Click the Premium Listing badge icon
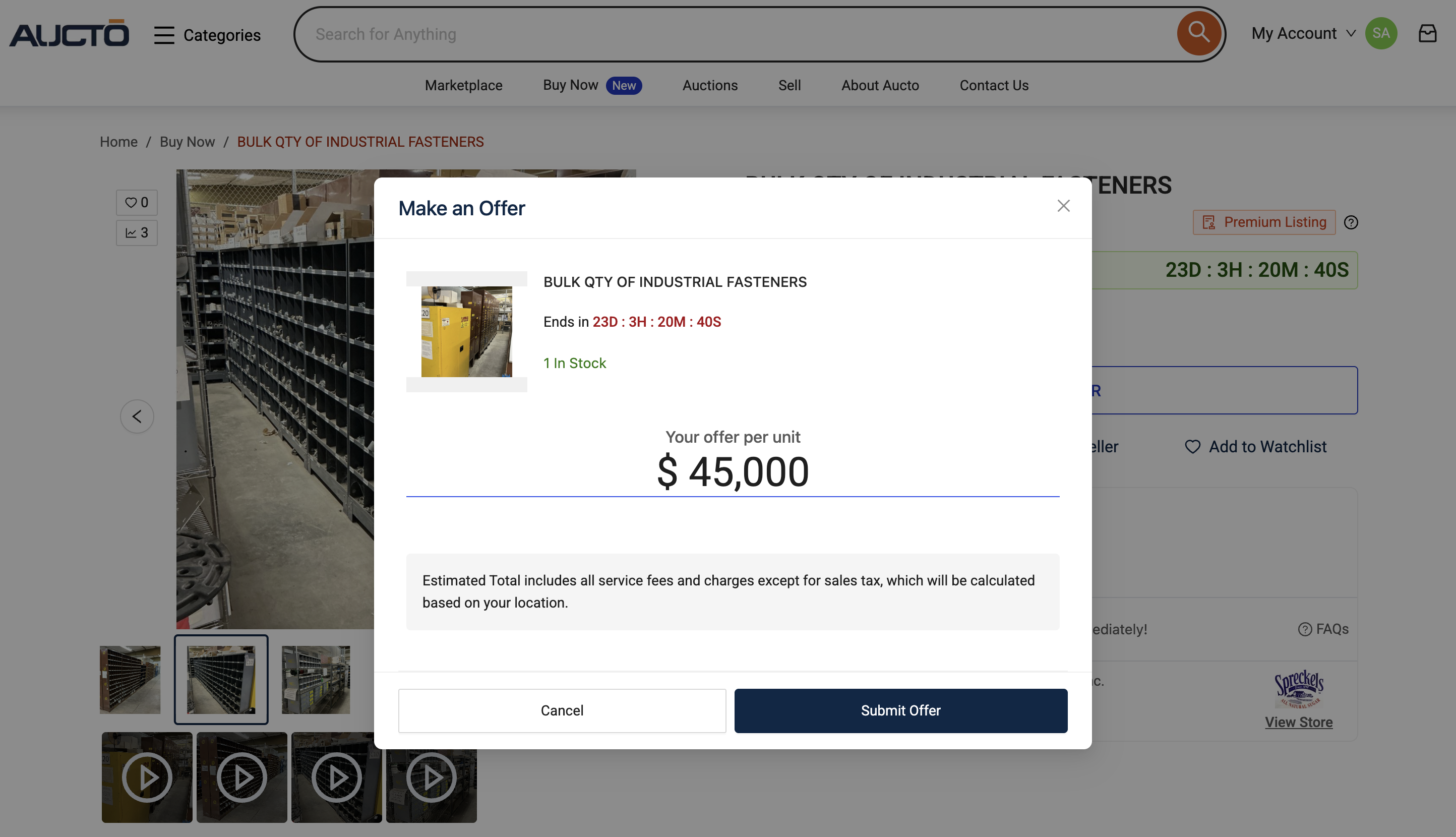The height and width of the screenshot is (837, 1456). [x=1209, y=222]
